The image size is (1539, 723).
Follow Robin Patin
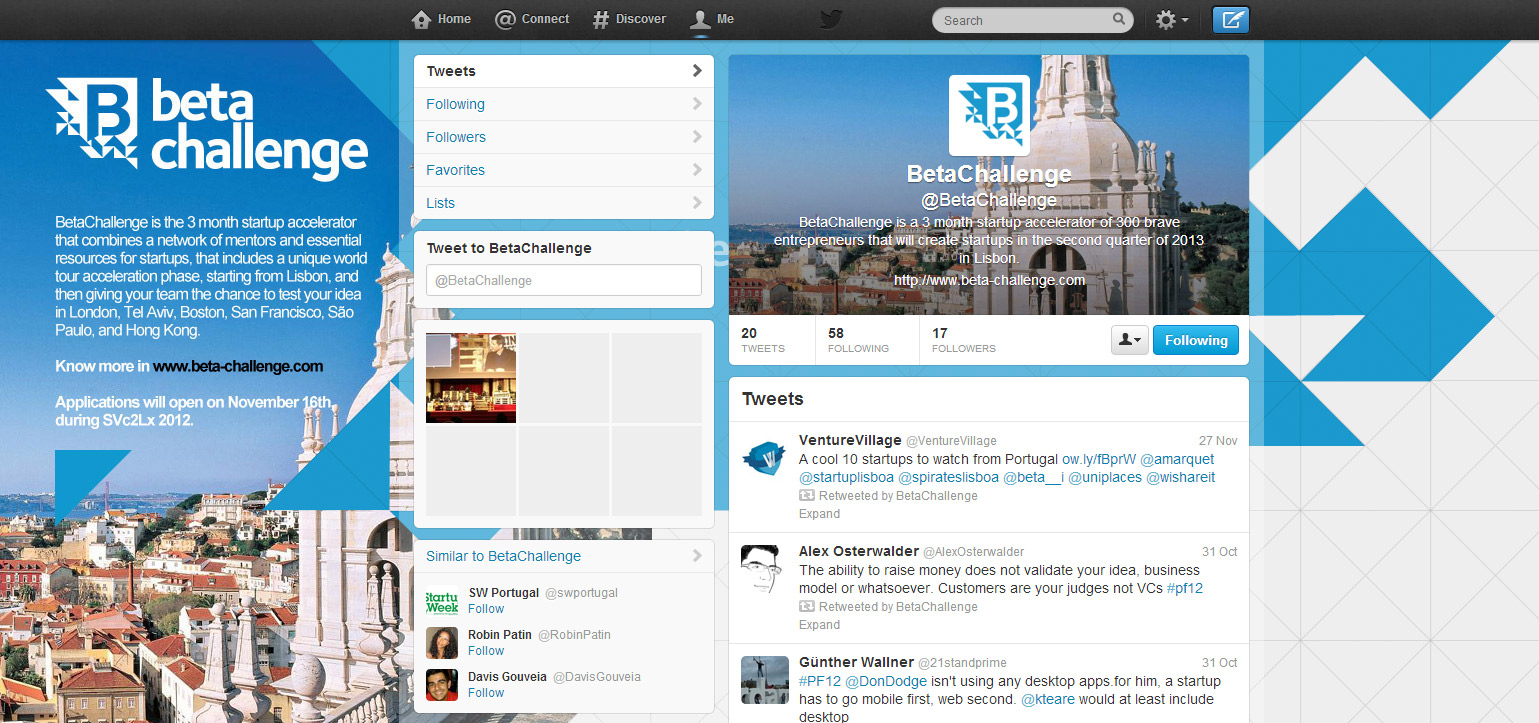tap(485, 650)
